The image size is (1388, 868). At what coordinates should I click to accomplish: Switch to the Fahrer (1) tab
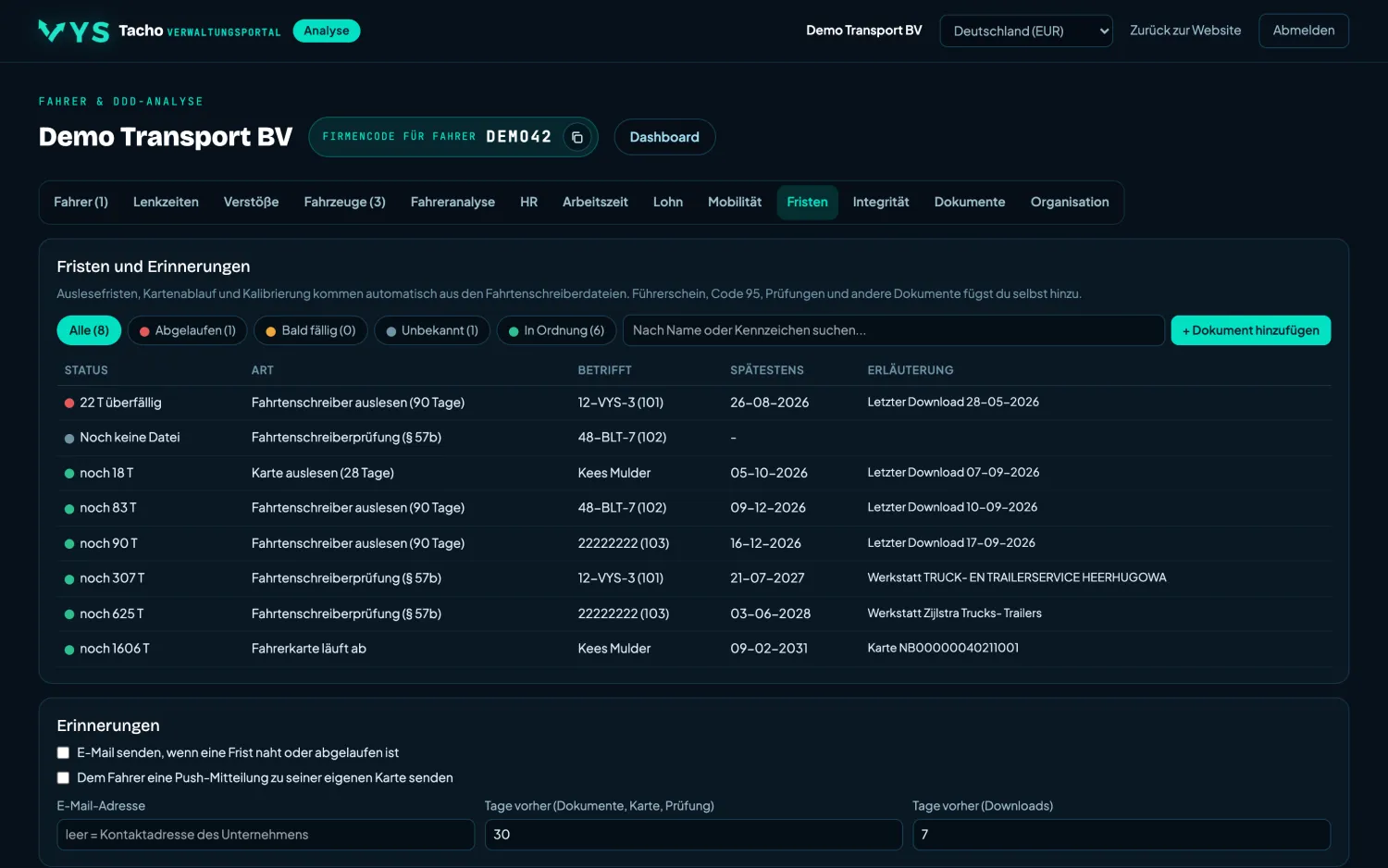(x=81, y=202)
